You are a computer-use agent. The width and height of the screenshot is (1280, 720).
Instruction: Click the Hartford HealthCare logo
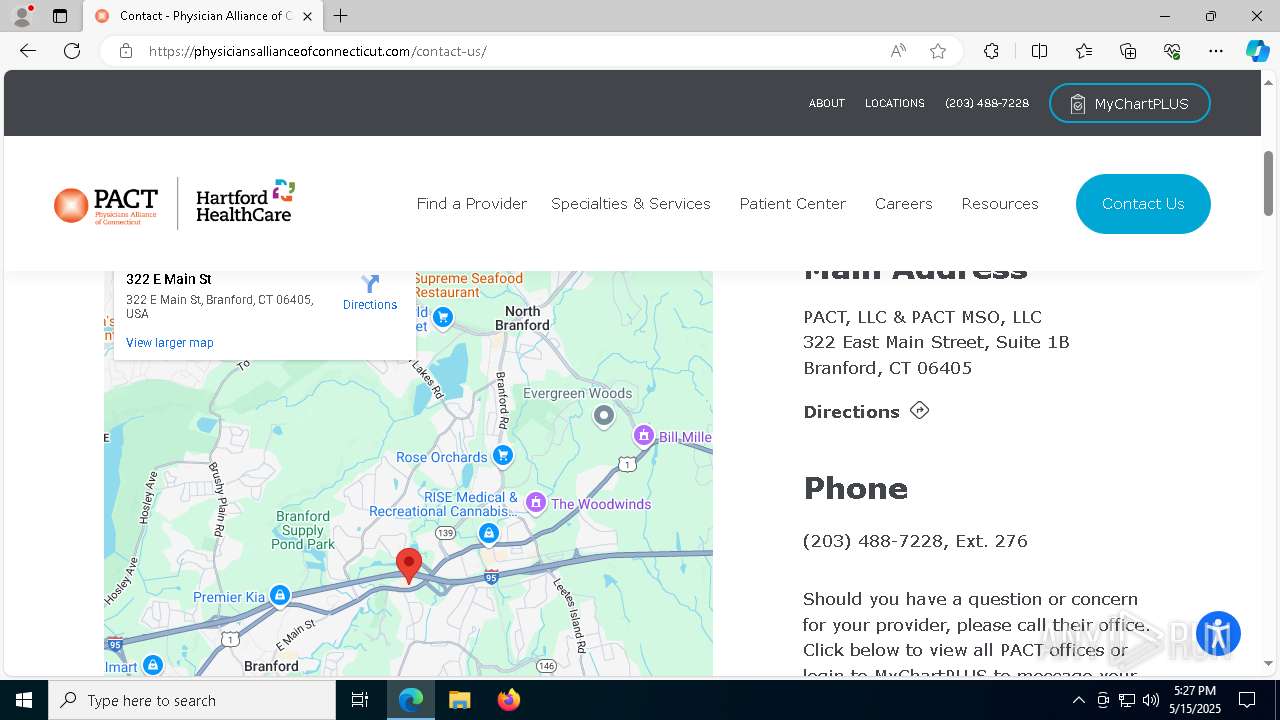point(245,203)
